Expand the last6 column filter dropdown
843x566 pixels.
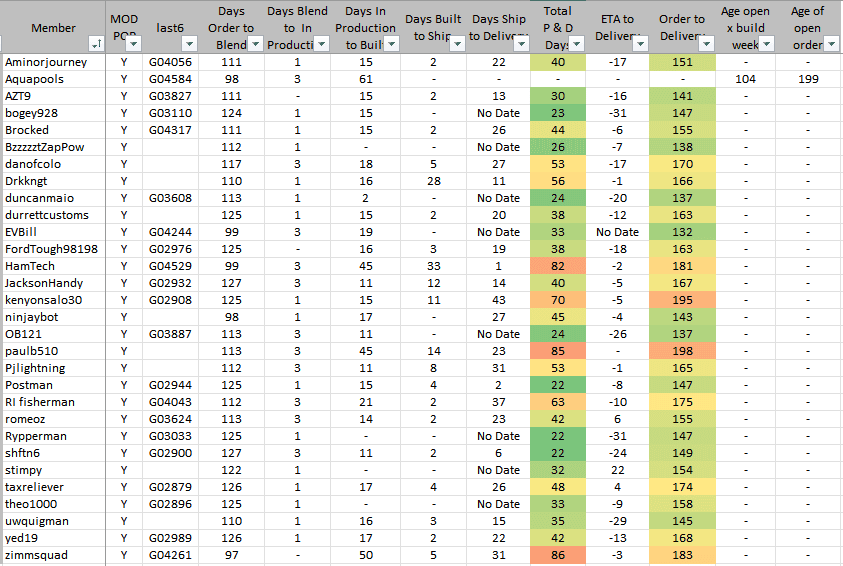(x=192, y=45)
